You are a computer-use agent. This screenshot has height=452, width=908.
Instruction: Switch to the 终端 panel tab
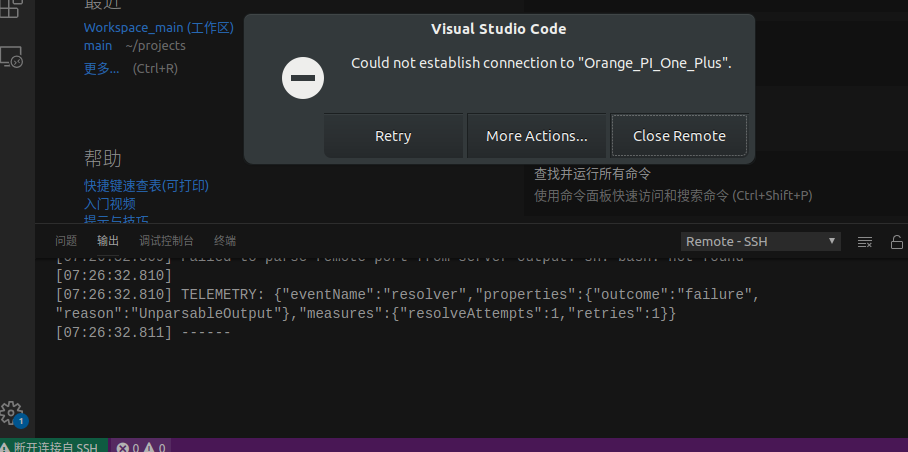click(x=225, y=241)
